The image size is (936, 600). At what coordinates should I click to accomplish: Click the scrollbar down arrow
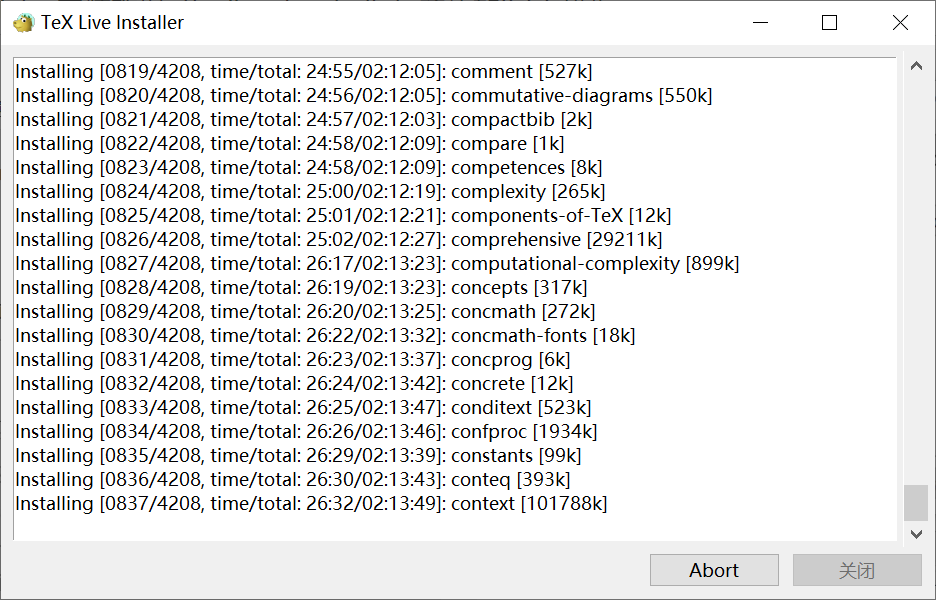[916, 534]
